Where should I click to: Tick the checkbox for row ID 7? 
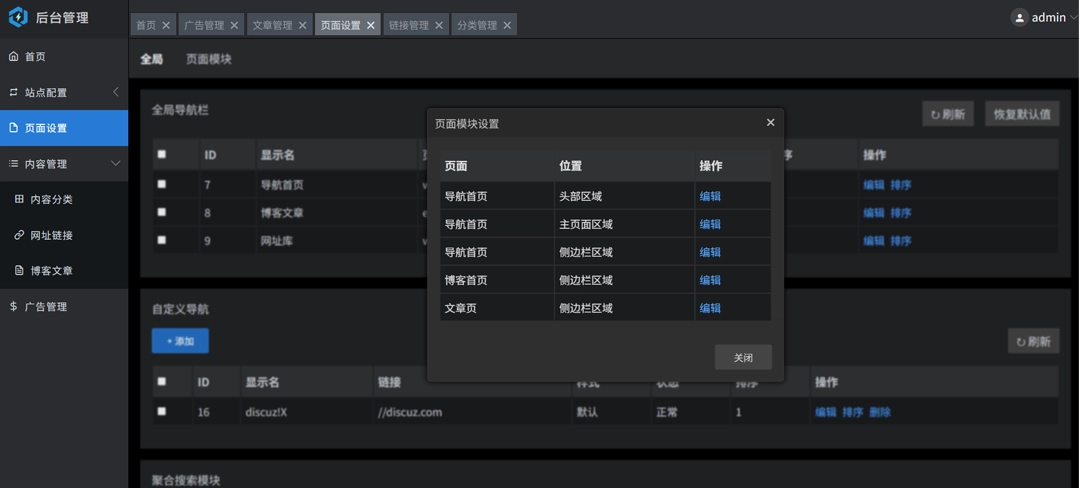click(162, 184)
